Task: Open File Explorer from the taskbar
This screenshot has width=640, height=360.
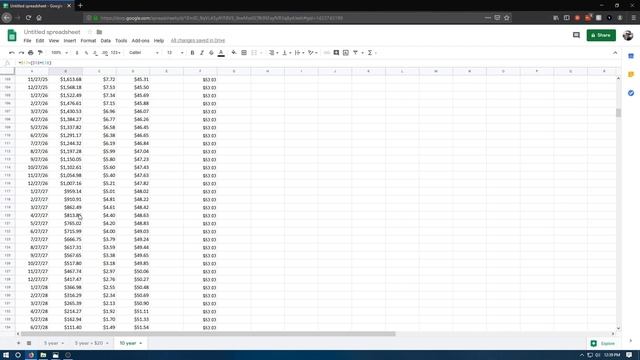Action: coord(43,355)
